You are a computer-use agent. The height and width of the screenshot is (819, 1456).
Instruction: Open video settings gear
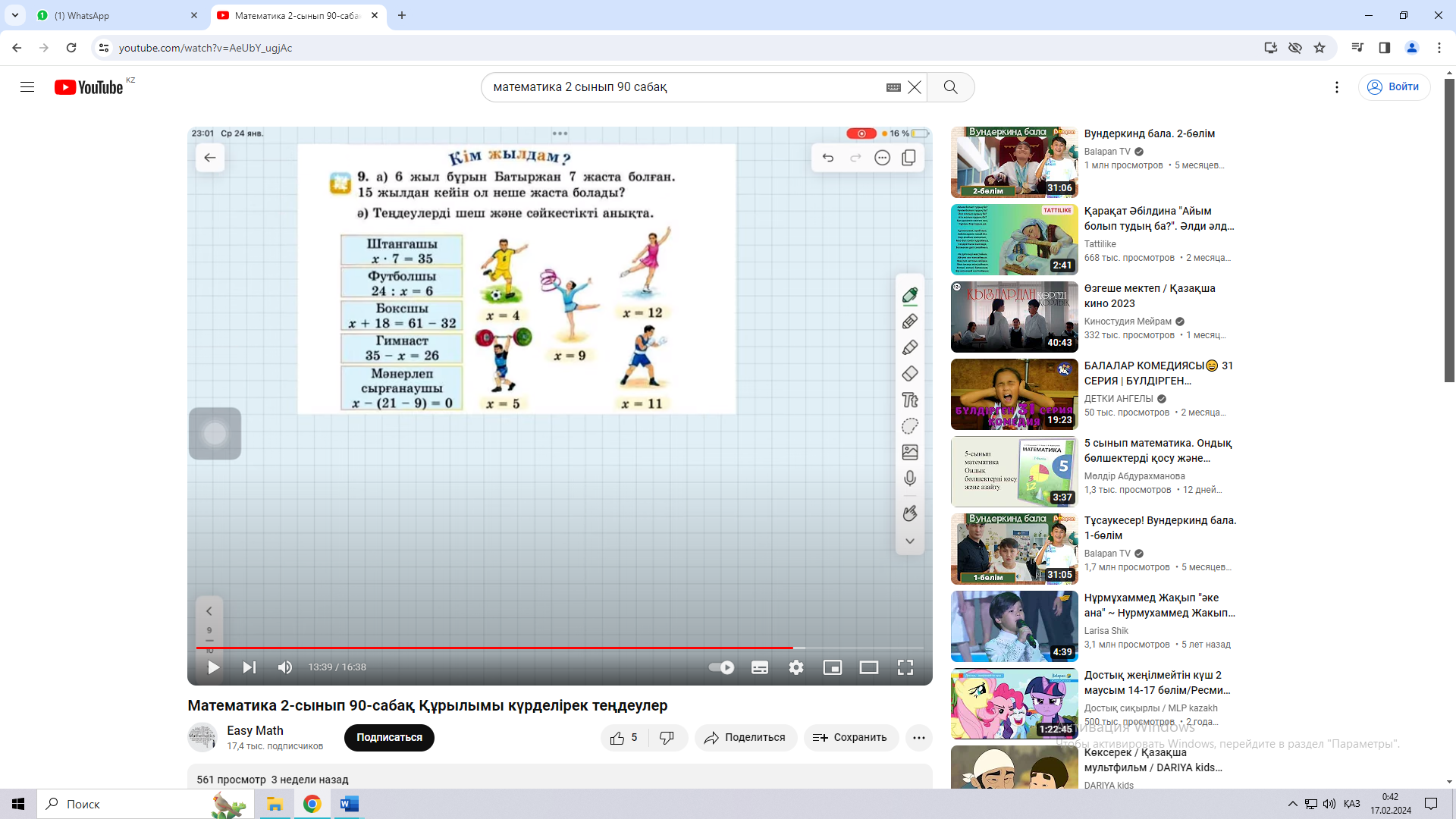coord(795,667)
